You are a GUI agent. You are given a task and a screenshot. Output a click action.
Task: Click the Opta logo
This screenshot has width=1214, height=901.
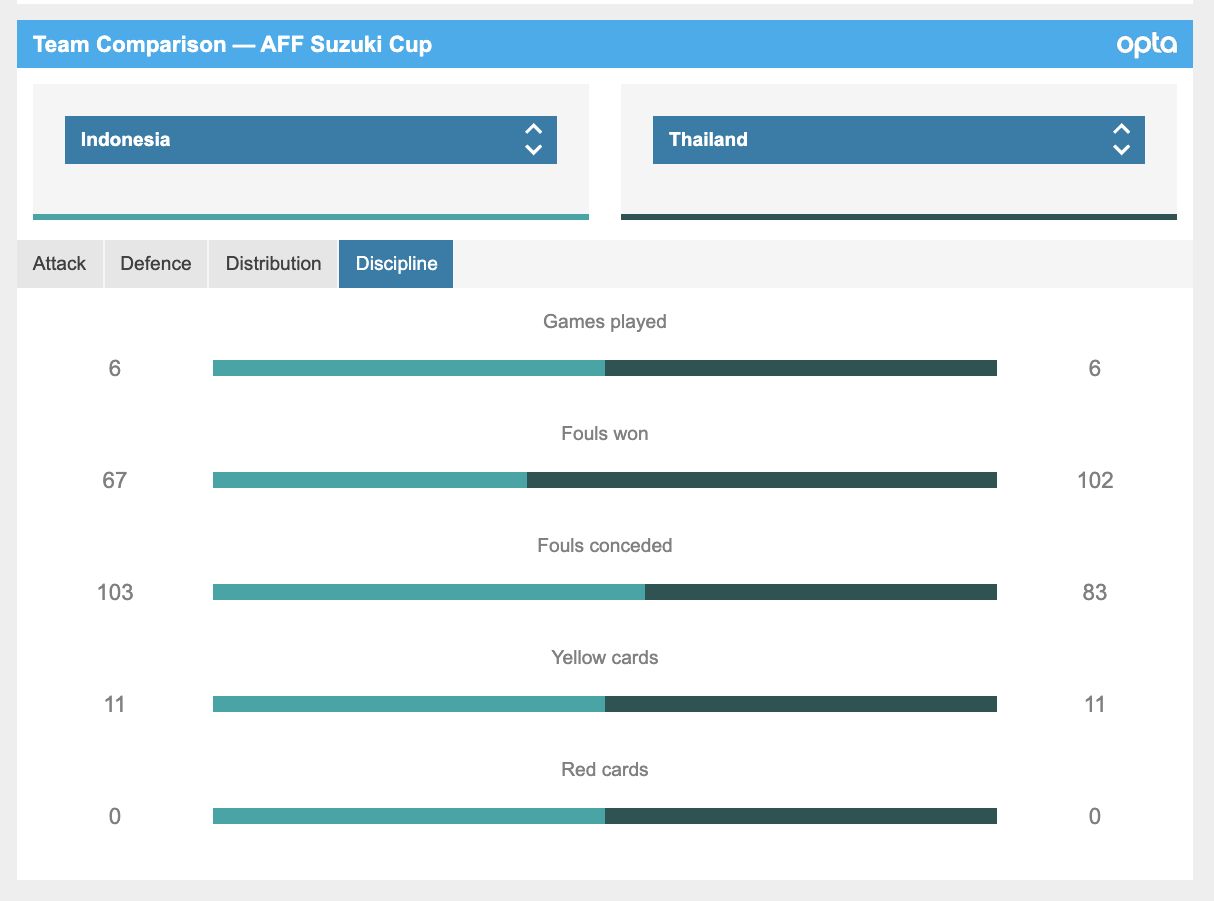tap(1147, 45)
